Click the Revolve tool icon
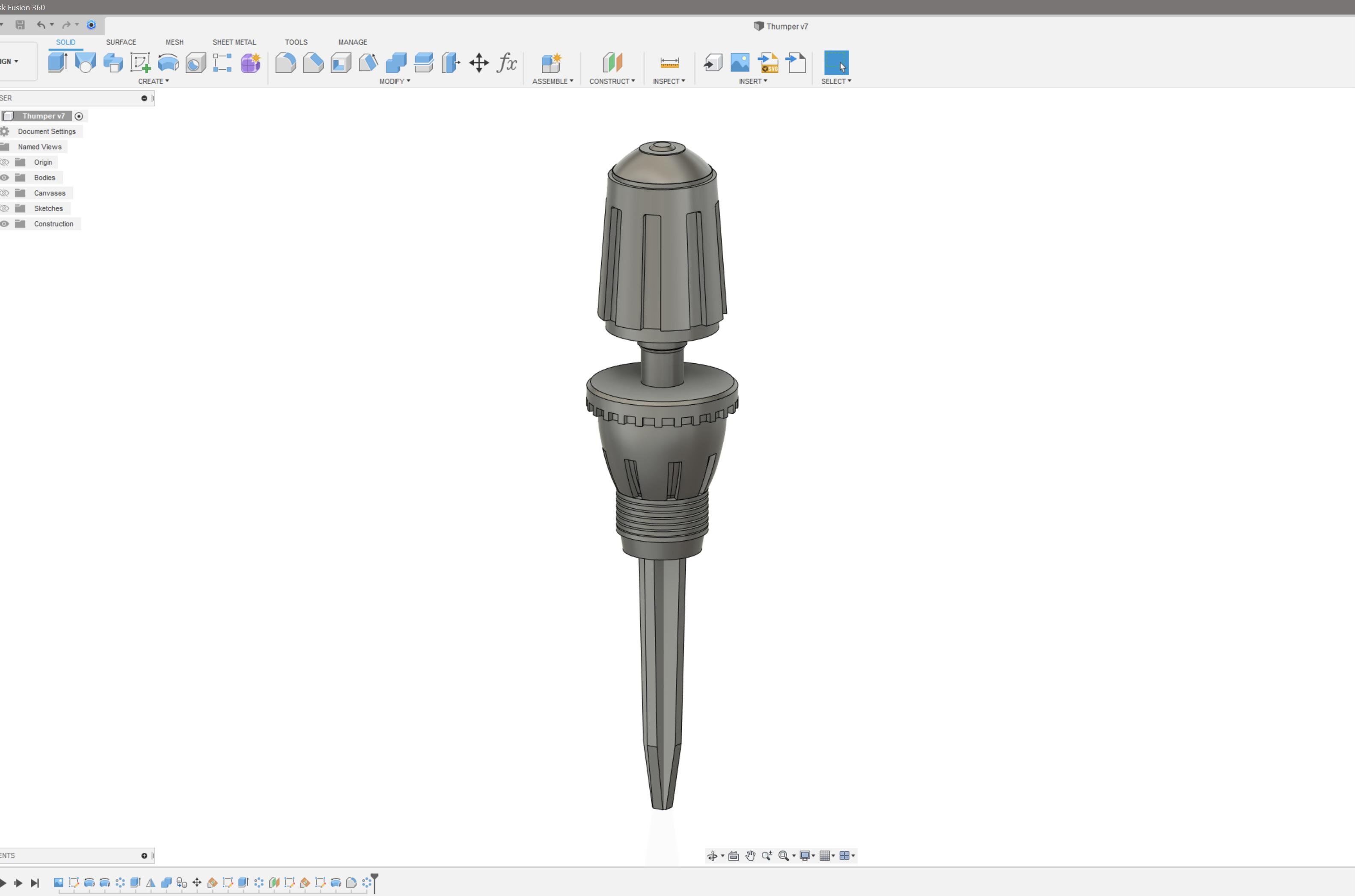Image resolution: width=1355 pixels, height=896 pixels. point(168,62)
